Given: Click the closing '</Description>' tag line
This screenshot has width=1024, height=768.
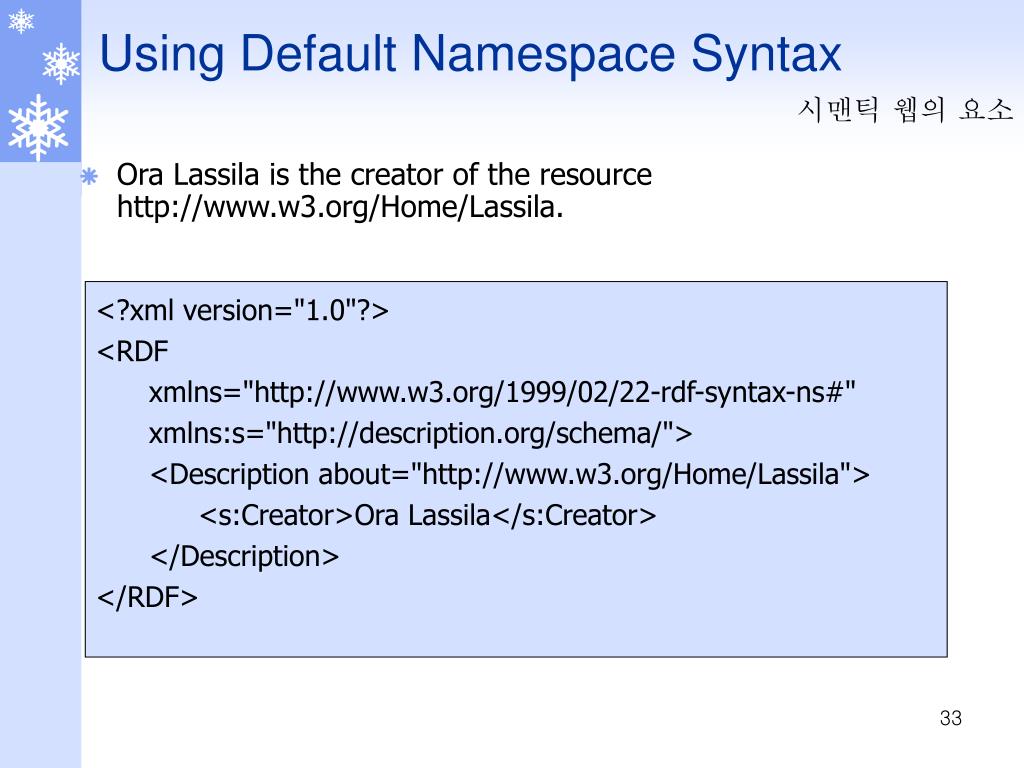Looking at the screenshot, I should tap(245, 556).
